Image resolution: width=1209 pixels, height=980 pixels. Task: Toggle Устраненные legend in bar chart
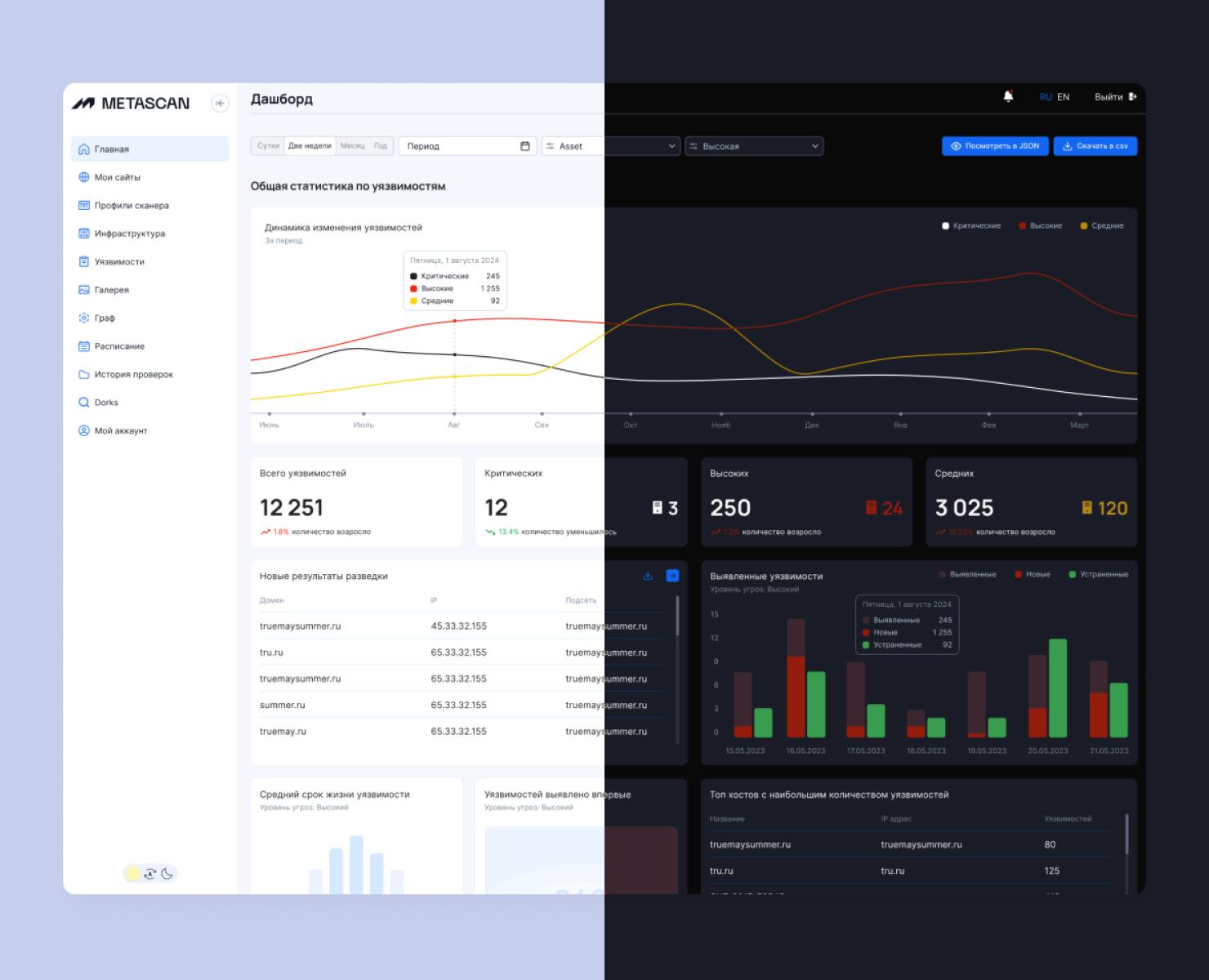click(x=1099, y=574)
